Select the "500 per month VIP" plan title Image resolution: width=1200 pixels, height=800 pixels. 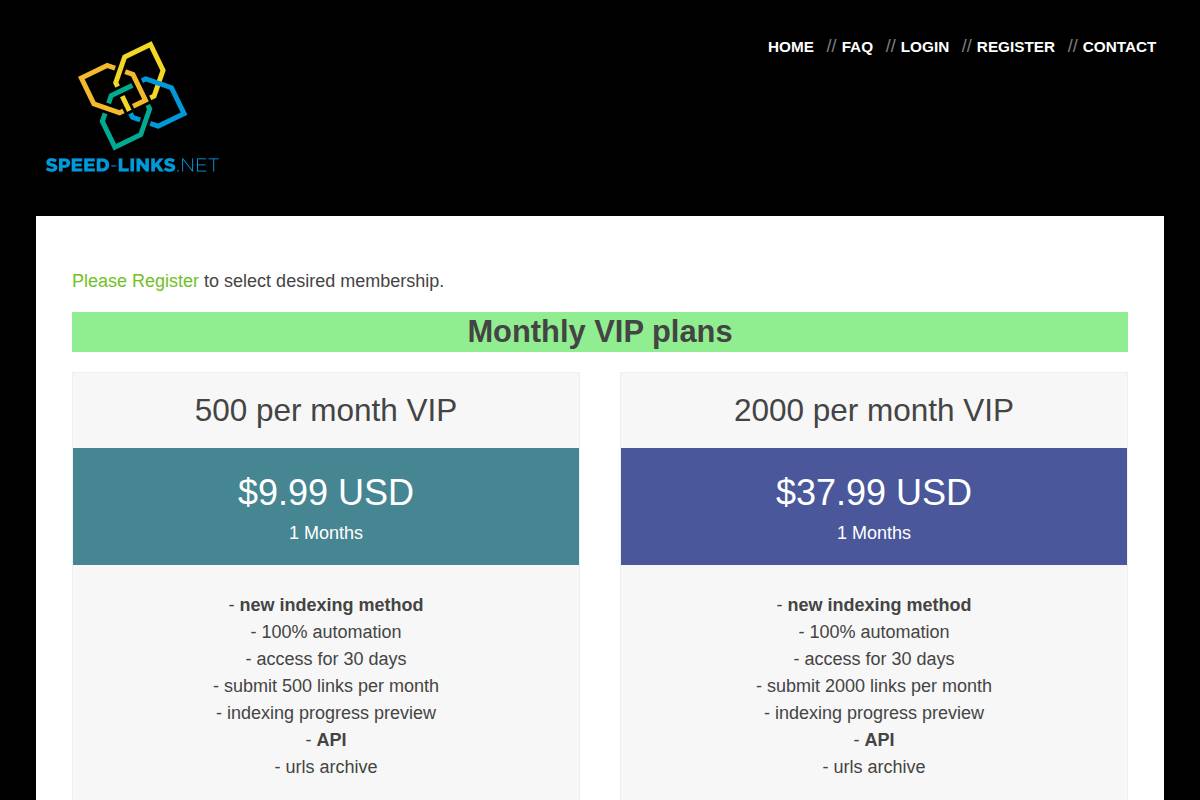[x=326, y=410]
